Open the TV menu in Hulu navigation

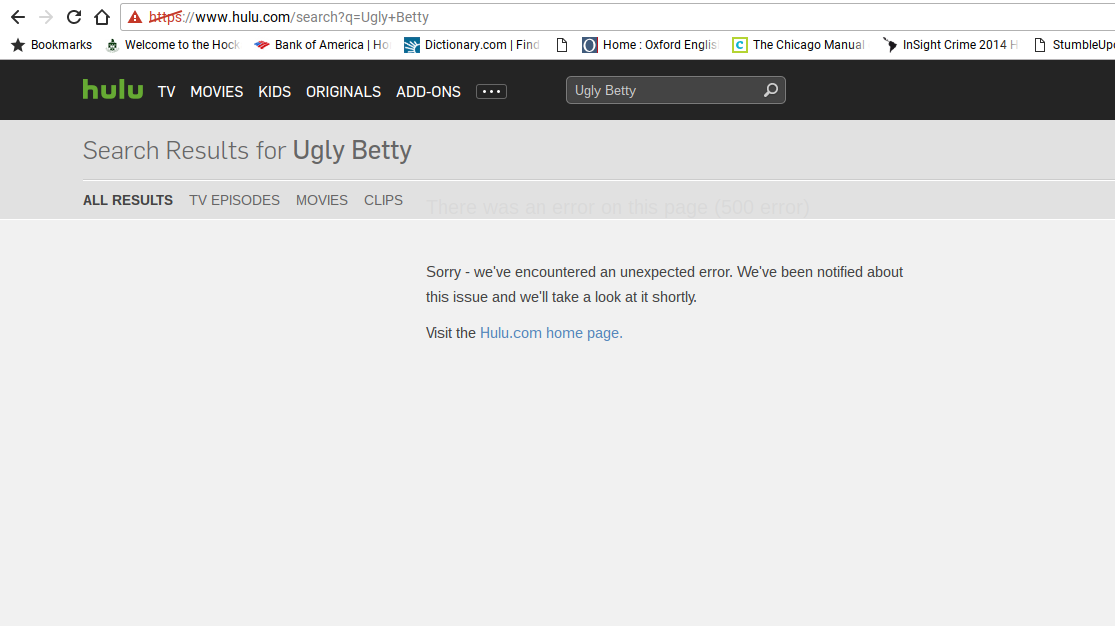(166, 92)
